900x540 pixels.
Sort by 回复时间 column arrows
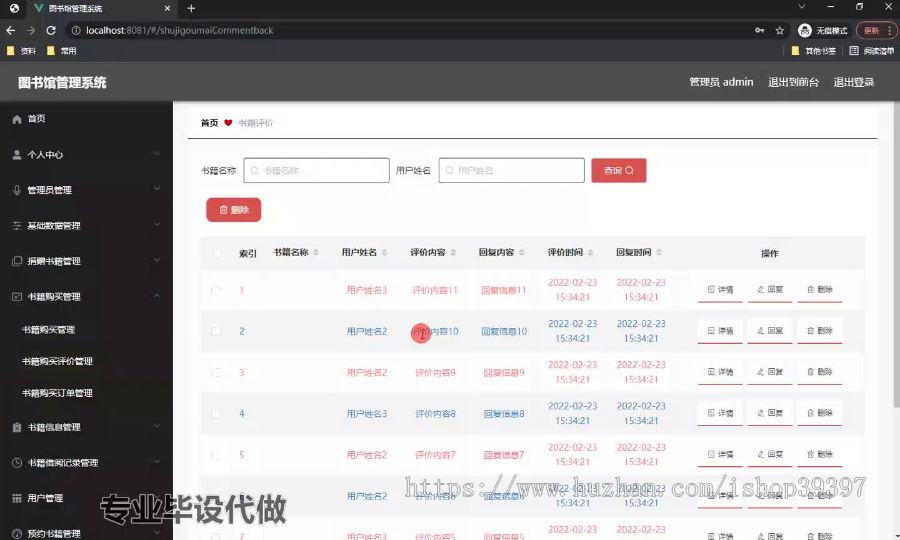pos(659,252)
